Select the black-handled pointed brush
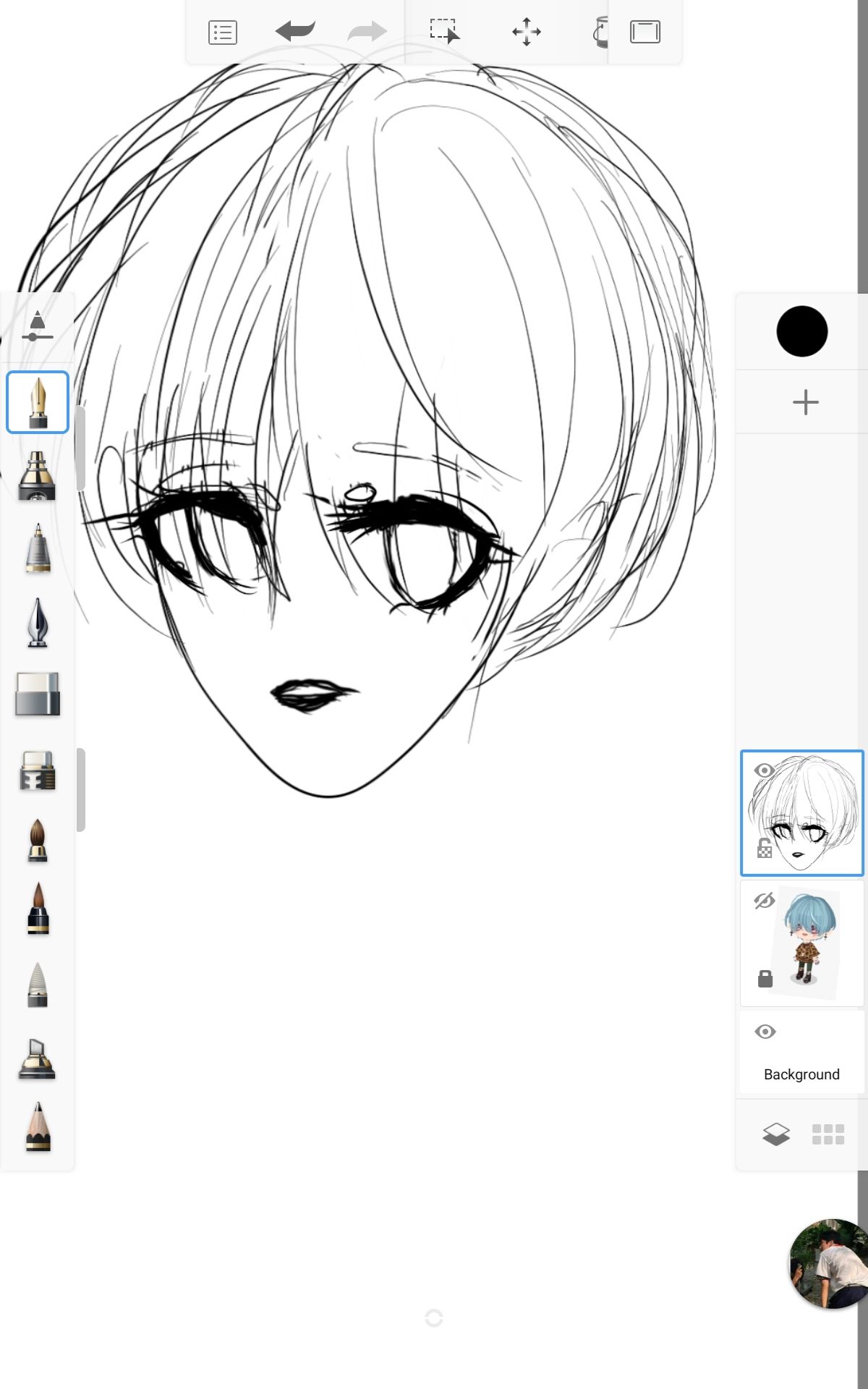This screenshot has width=868, height=1389. coord(38,909)
